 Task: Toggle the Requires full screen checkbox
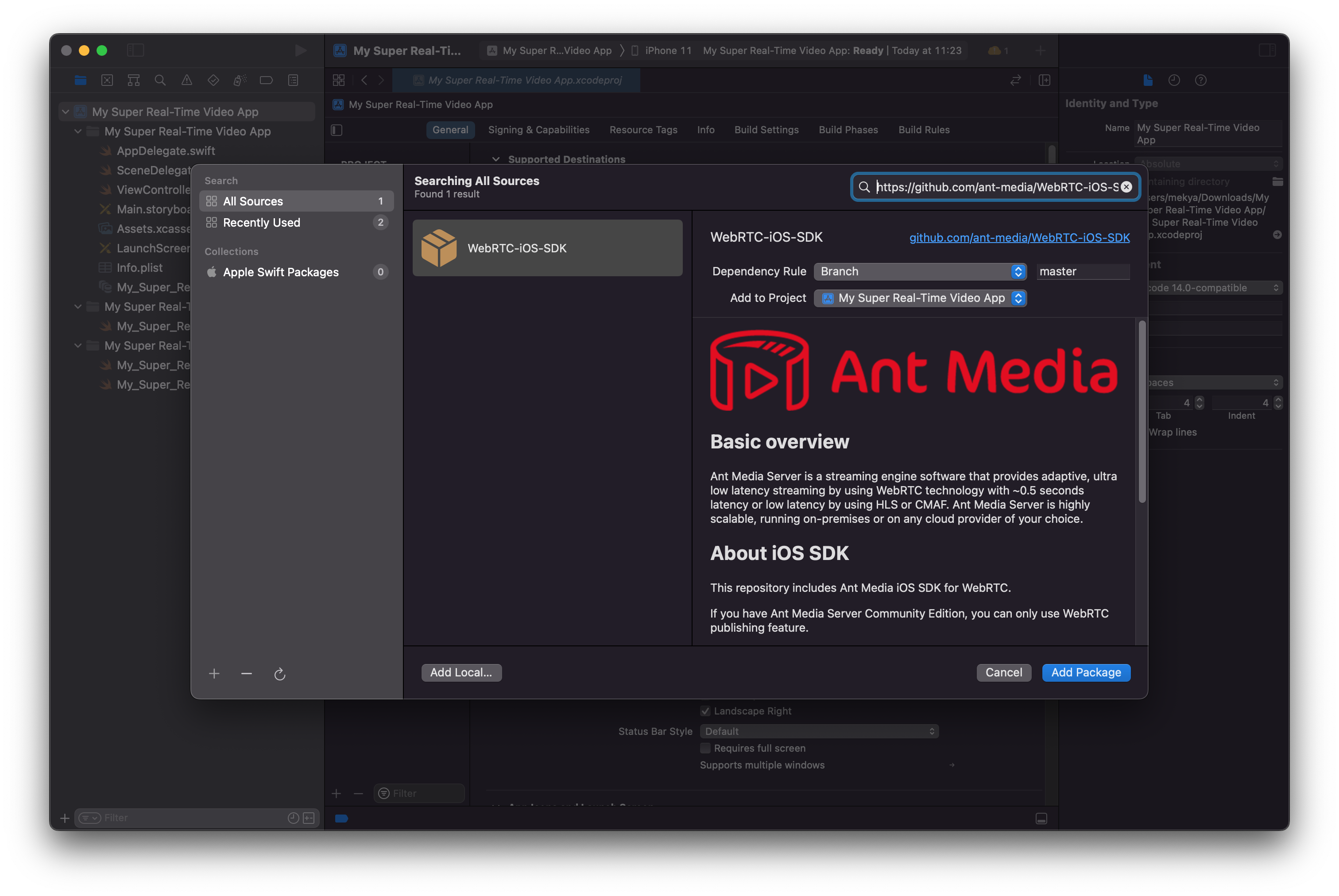(x=705, y=748)
